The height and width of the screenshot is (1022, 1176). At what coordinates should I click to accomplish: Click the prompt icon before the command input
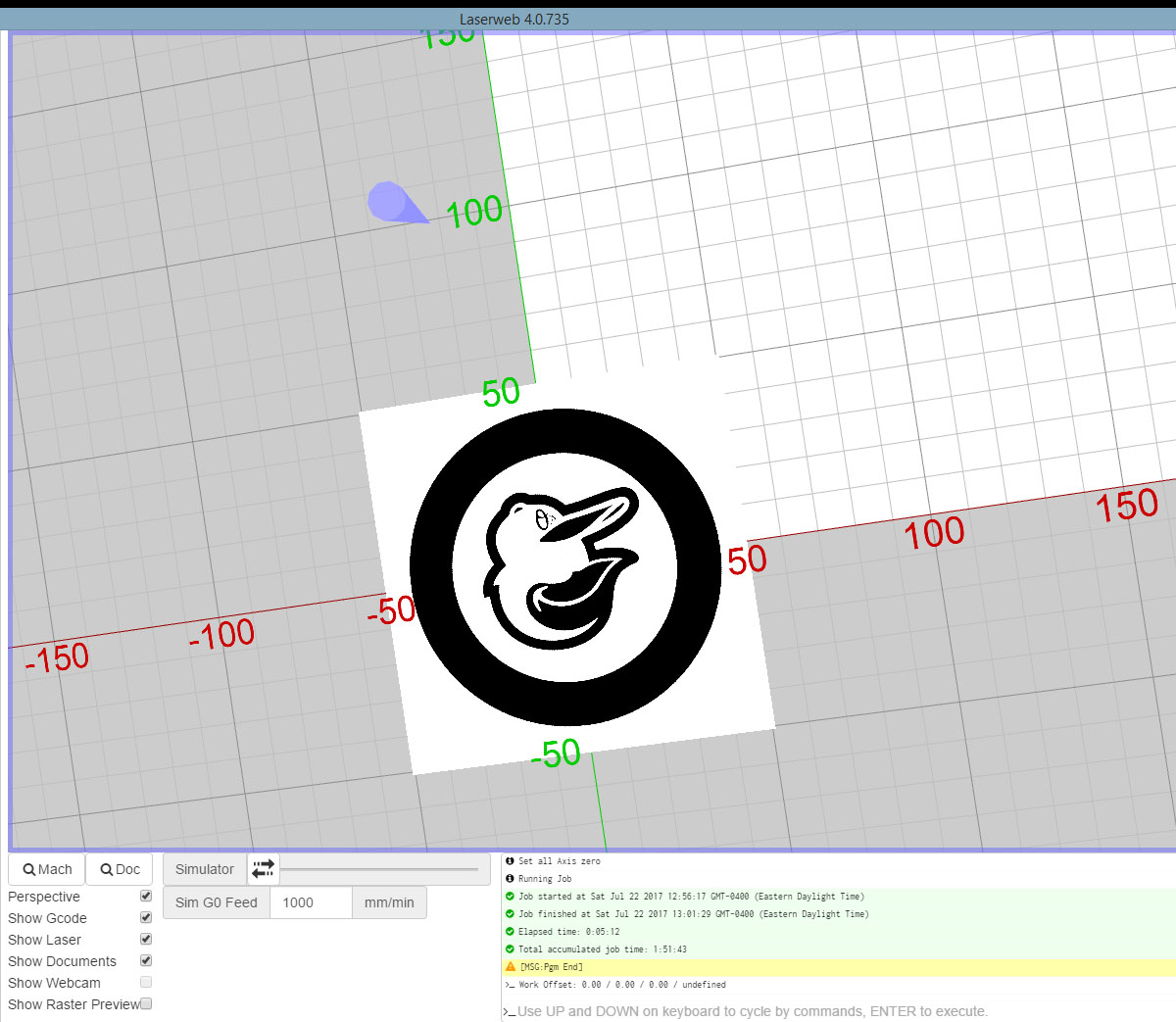509,1012
